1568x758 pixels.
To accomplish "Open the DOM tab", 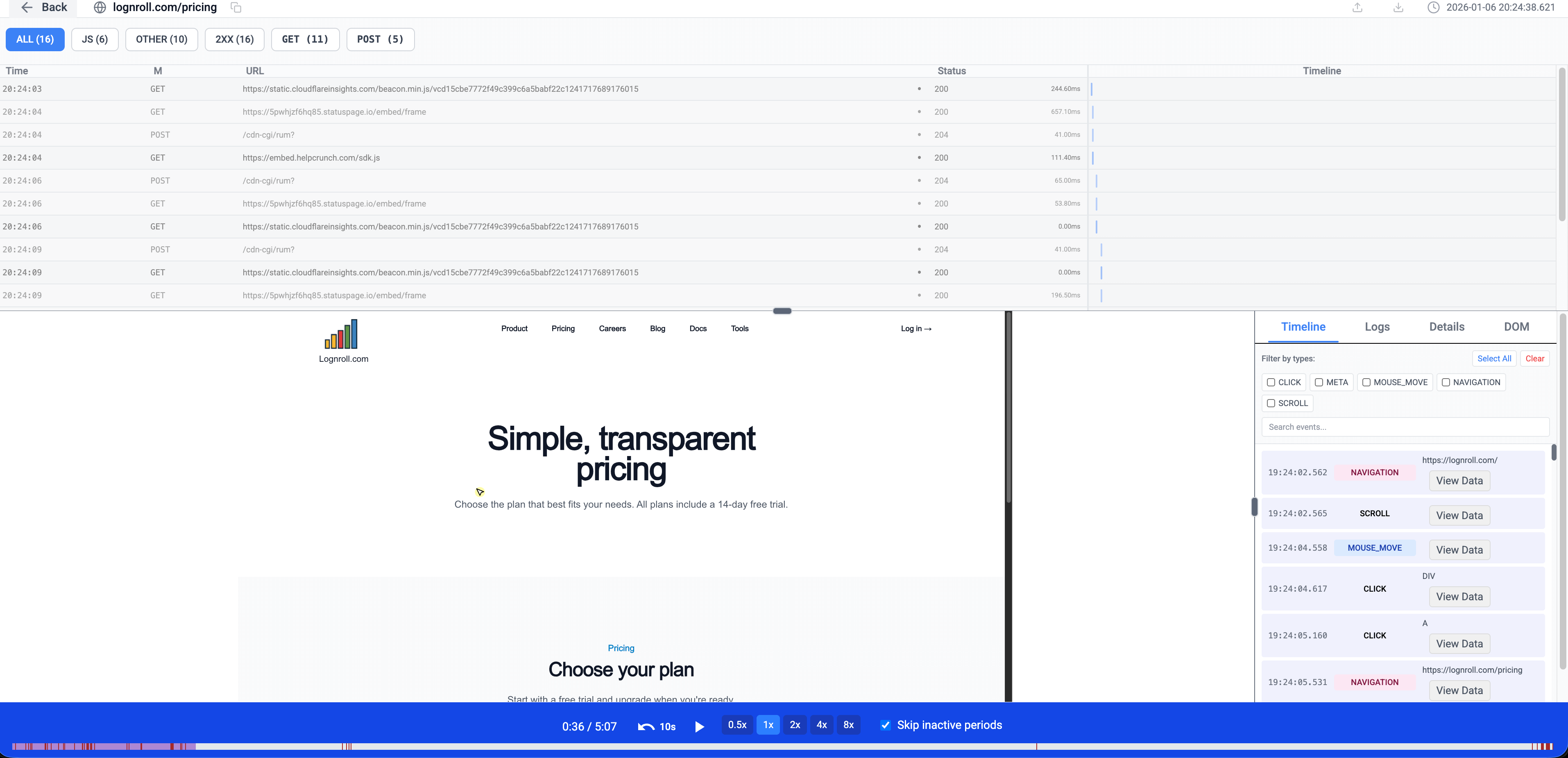I will (x=1516, y=327).
